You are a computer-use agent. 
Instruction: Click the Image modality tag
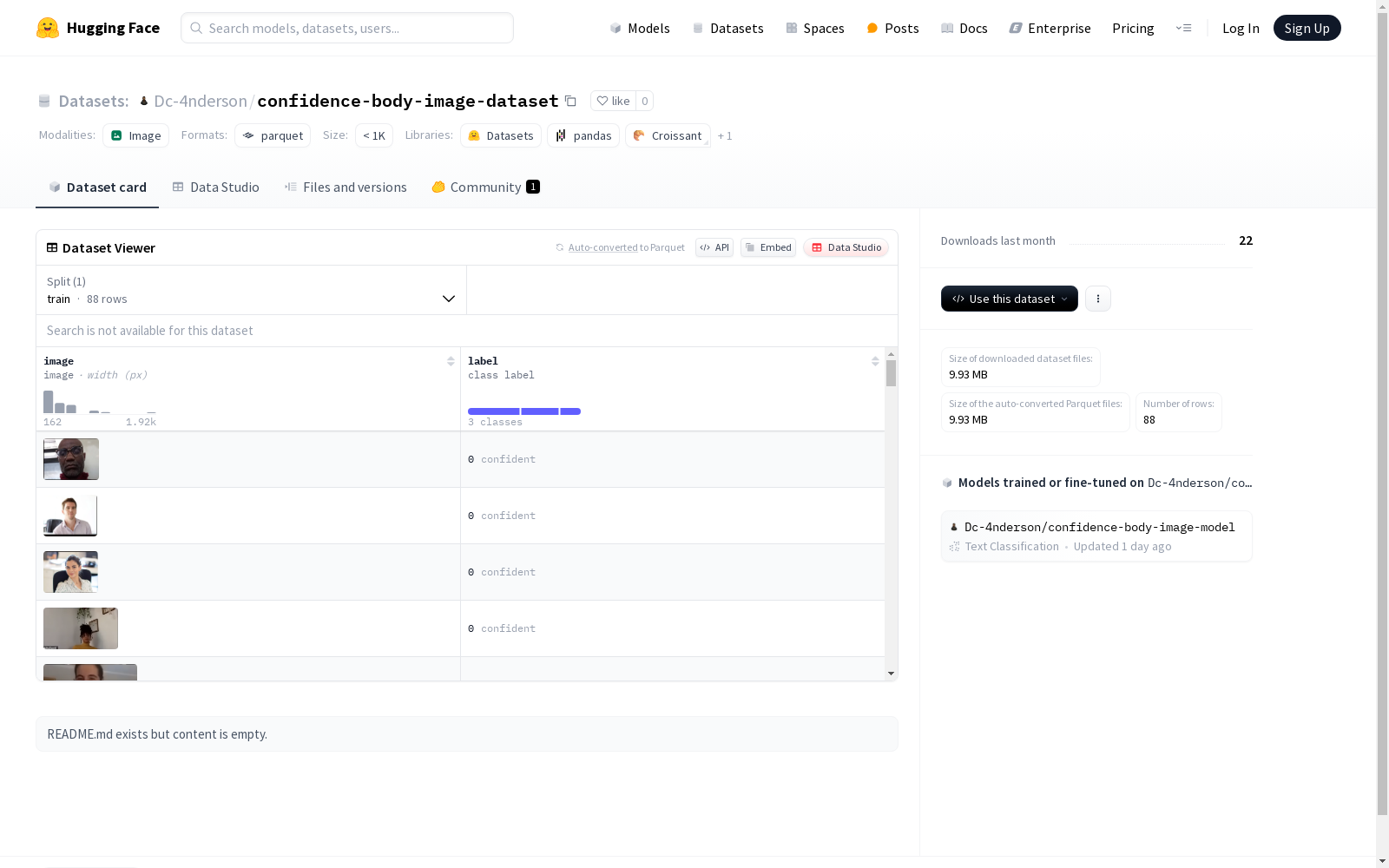click(136, 135)
